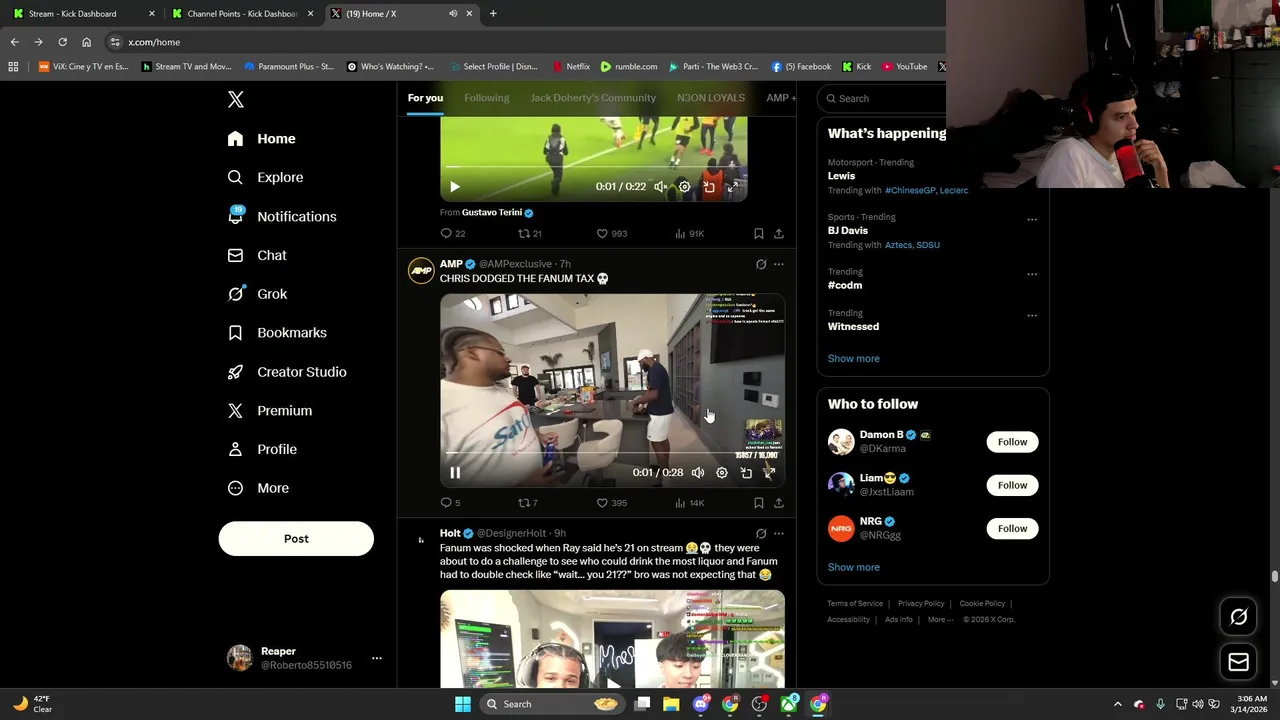Like the AMP post with 395 likes

(611, 503)
